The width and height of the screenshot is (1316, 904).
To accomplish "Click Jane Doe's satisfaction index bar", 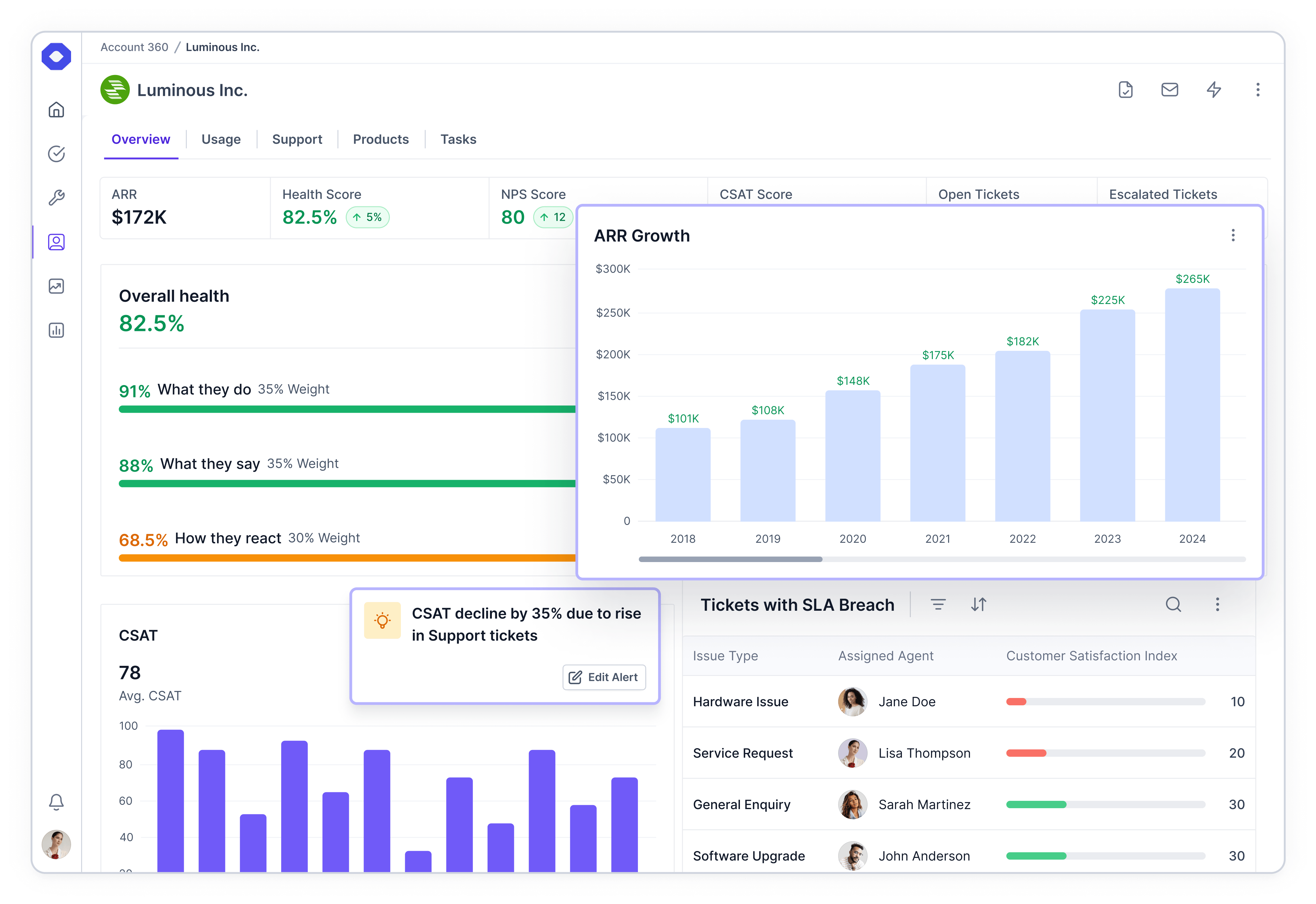I will tap(1105, 702).
